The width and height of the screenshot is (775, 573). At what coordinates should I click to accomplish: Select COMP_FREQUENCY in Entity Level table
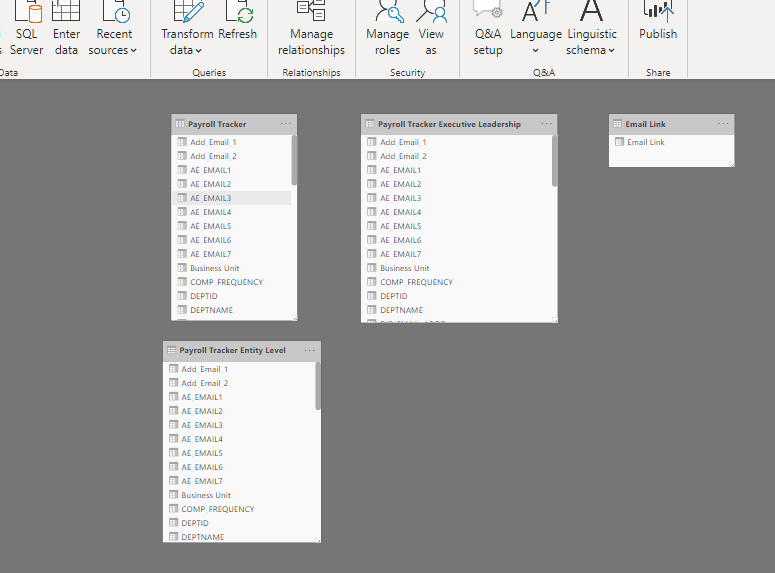tap(239, 509)
